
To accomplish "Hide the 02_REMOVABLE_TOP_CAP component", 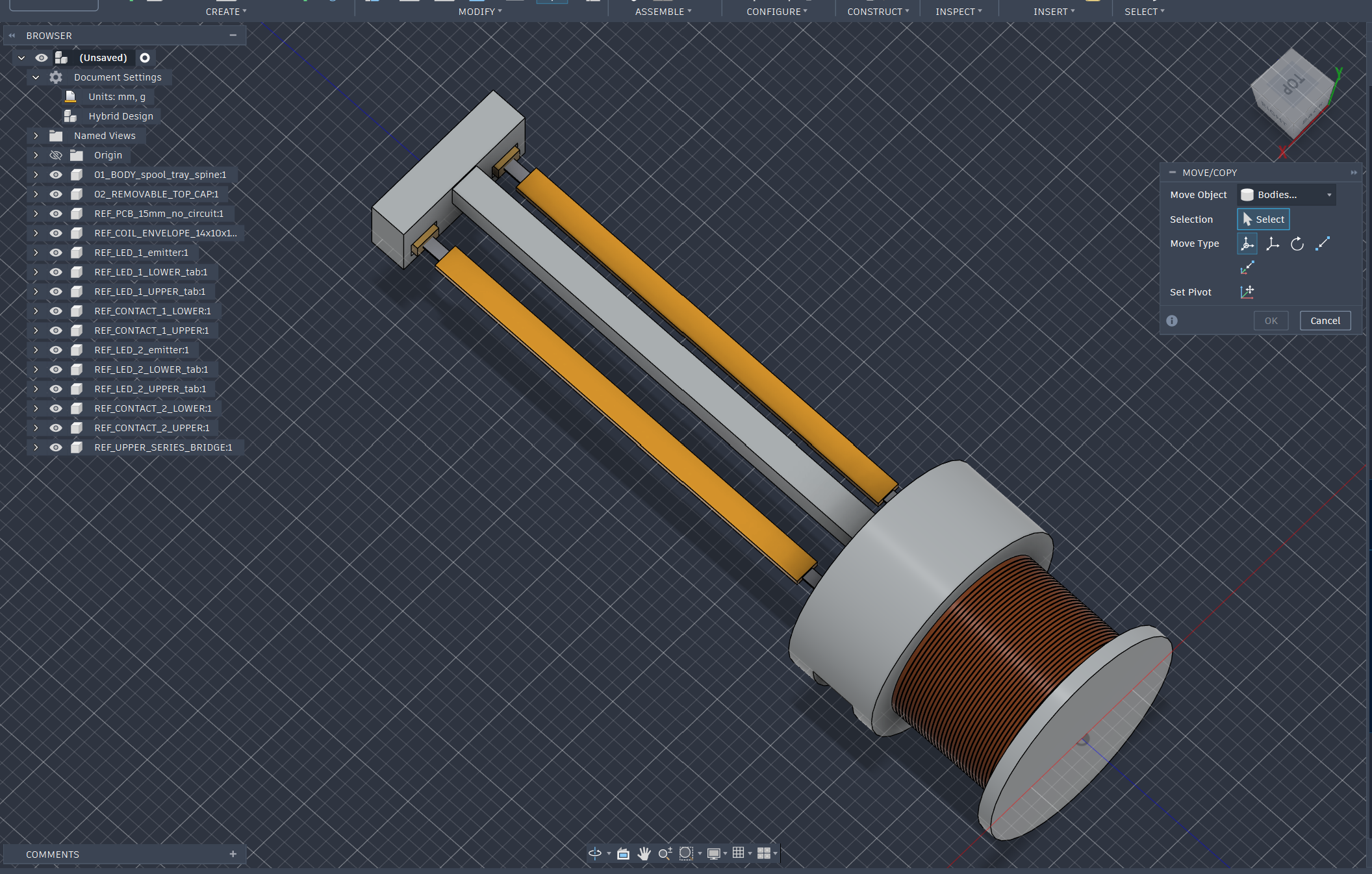I will [56, 194].
